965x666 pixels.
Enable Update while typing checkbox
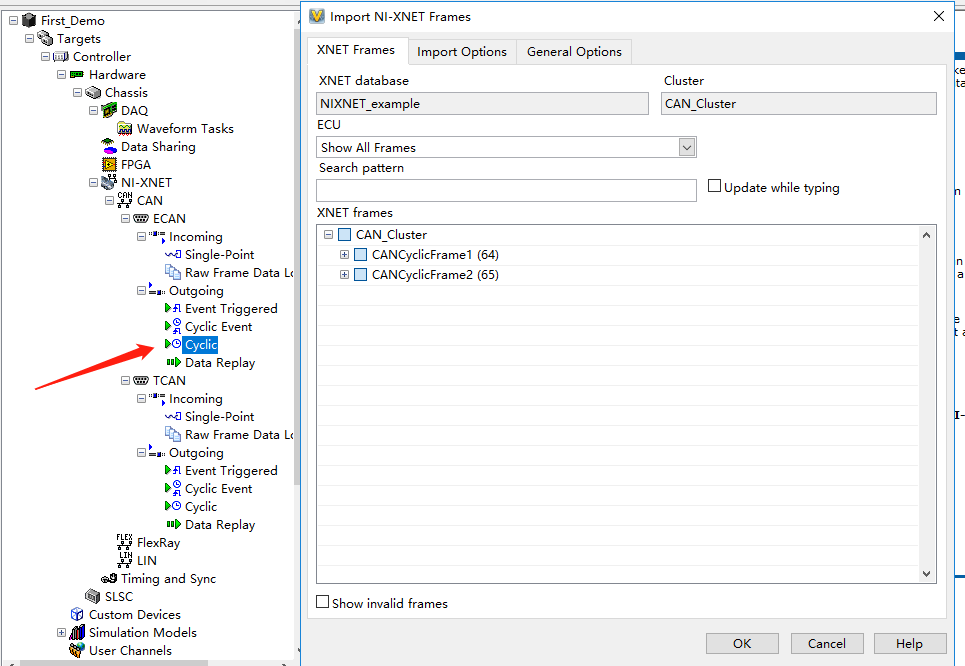715,186
